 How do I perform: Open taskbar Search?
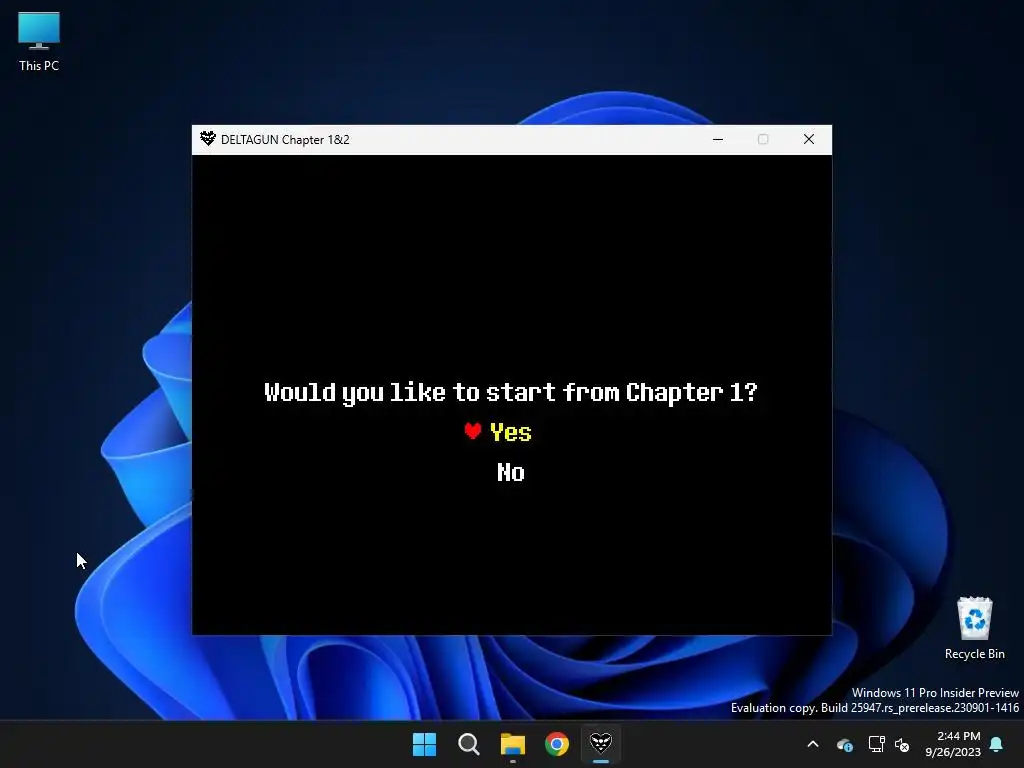pos(468,744)
